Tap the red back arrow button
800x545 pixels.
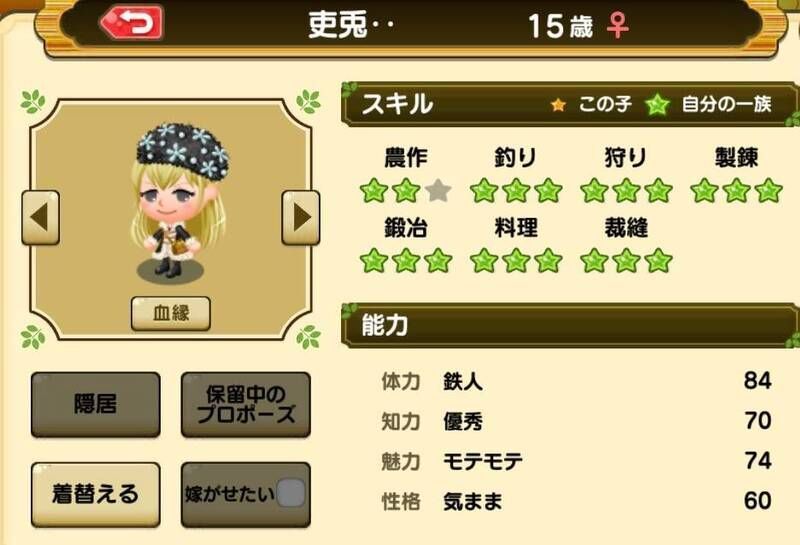tap(132, 22)
